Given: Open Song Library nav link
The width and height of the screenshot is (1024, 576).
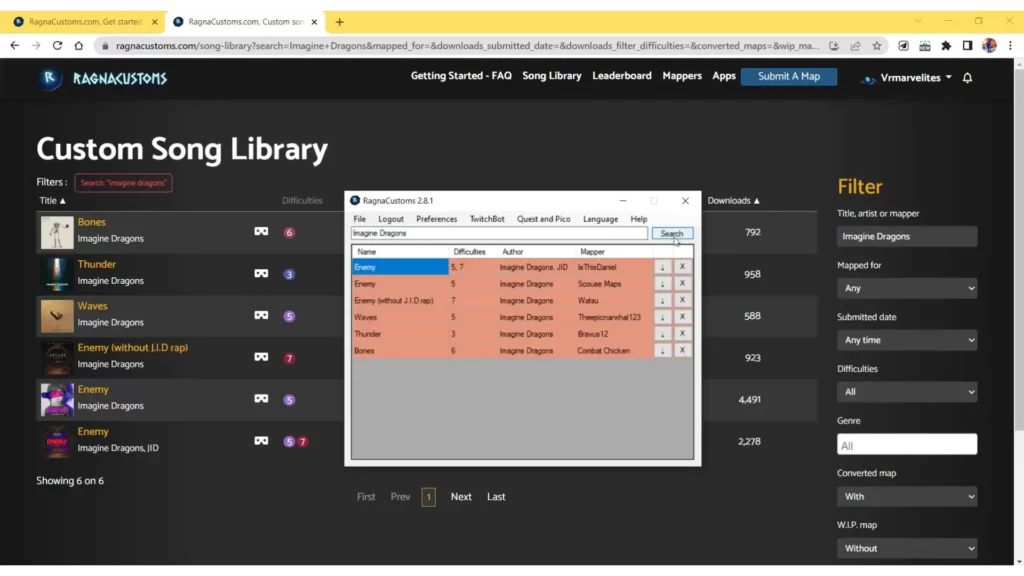Looking at the screenshot, I should (x=552, y=76).
